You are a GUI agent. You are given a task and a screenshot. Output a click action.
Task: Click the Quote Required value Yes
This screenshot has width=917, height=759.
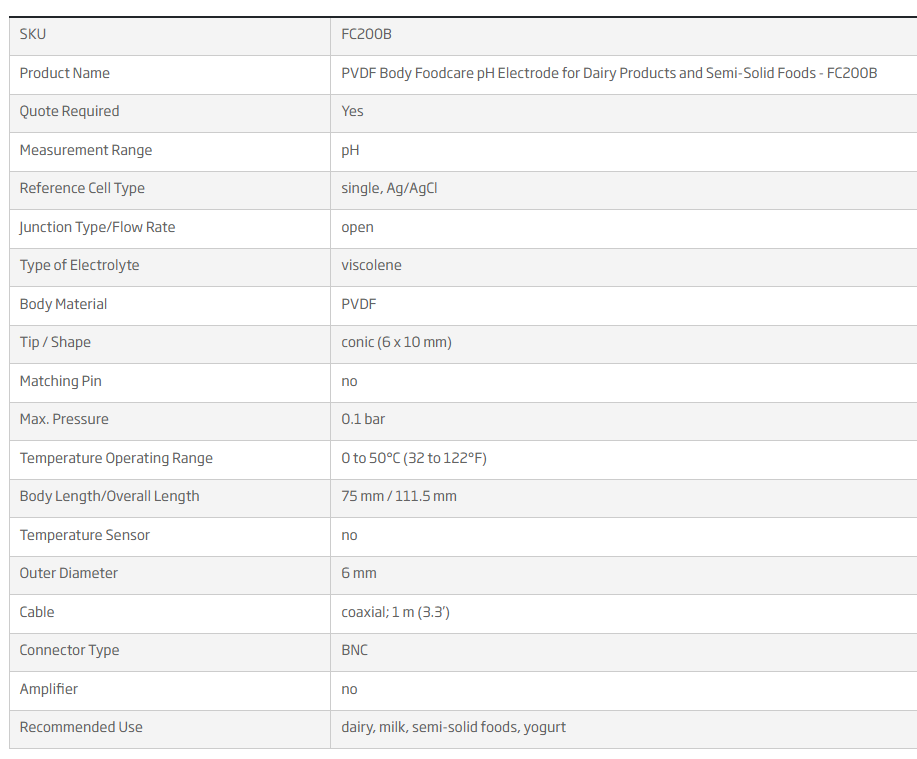(x=352, y=111)
